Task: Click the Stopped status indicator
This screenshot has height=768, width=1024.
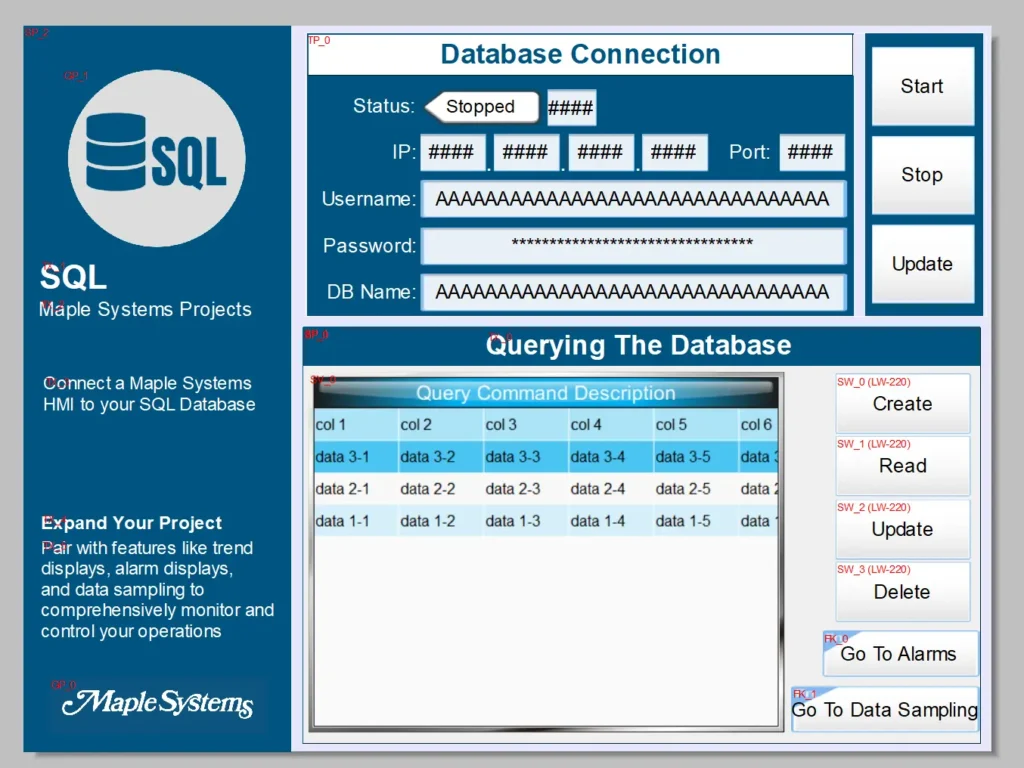Action: click(x=481, y=106)
